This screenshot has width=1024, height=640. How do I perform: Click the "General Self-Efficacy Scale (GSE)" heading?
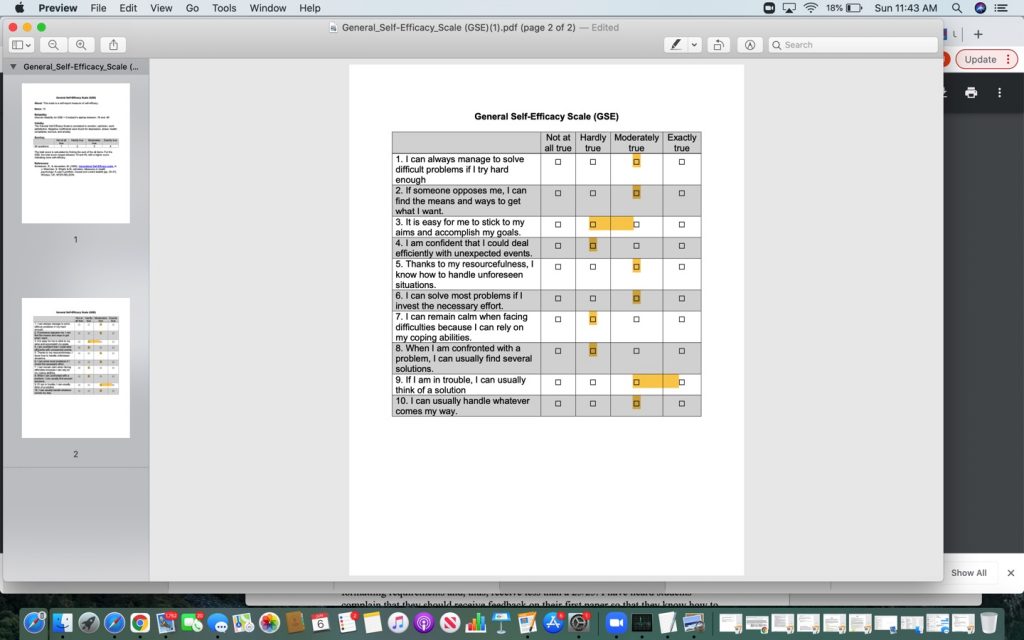pyautogui.click(x=547, y=116)
